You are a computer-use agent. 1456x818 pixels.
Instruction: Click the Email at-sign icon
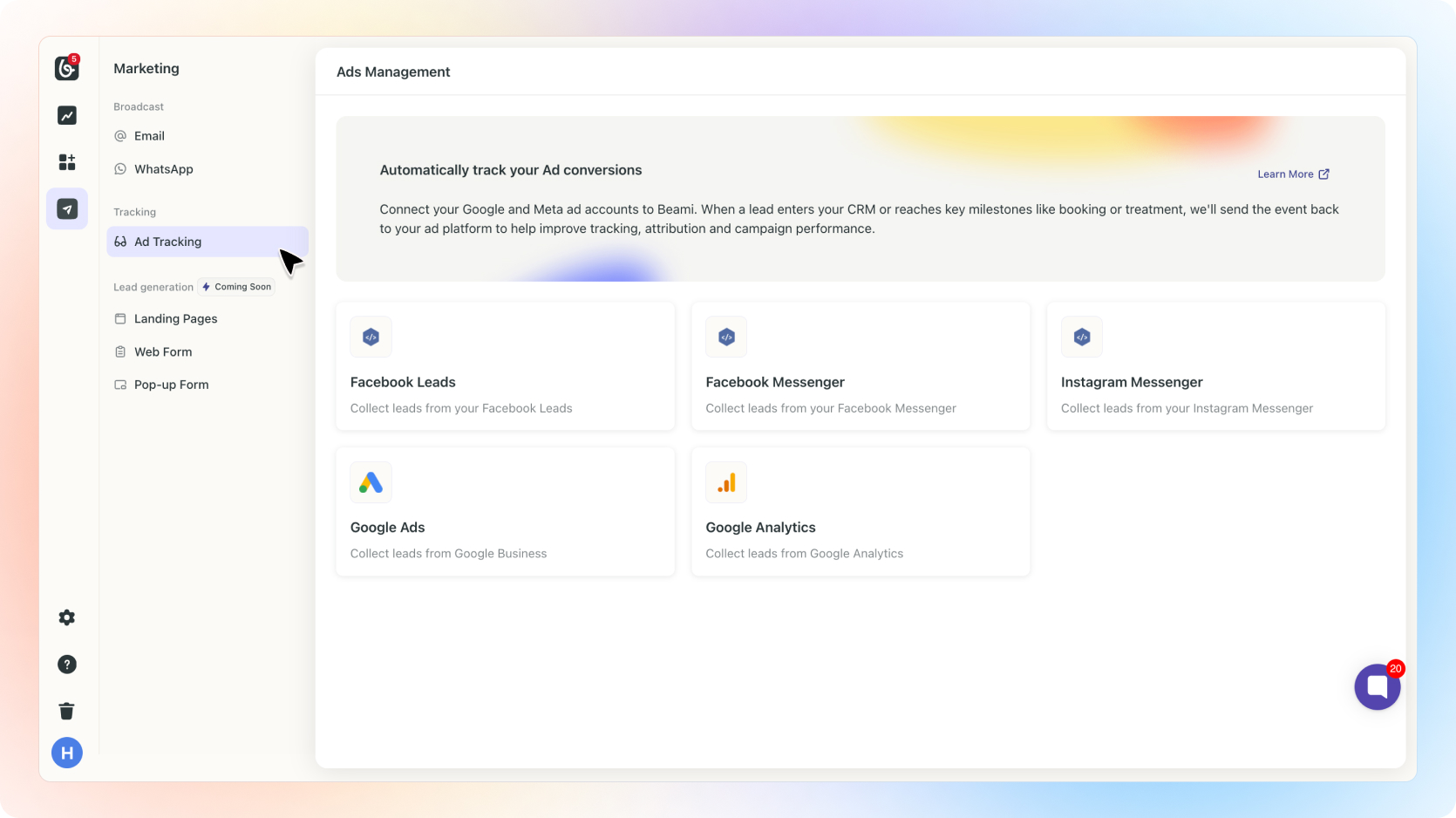[120, 136]
